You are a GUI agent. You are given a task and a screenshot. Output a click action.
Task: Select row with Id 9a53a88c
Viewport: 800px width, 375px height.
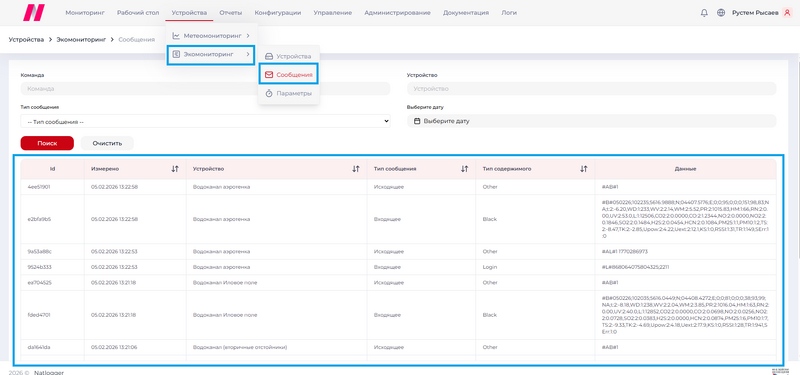[x=398, y=252]
